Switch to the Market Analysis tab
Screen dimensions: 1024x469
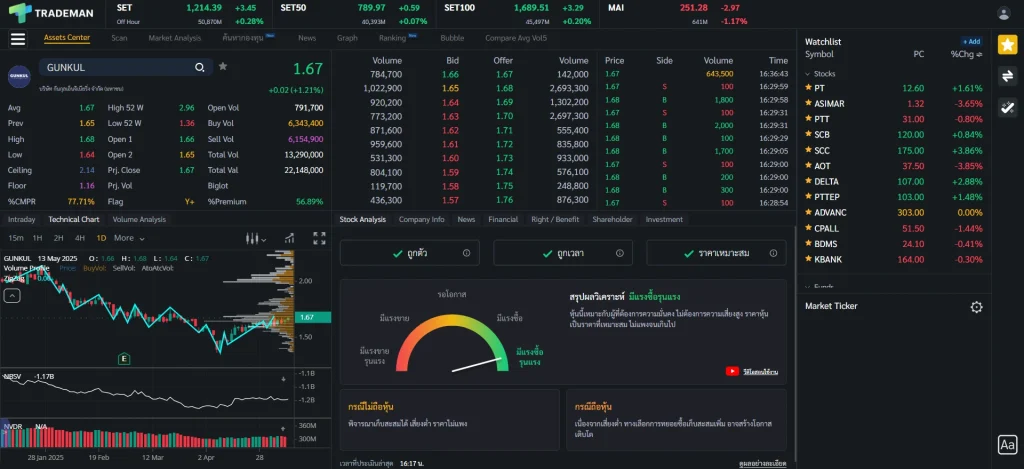174,38
